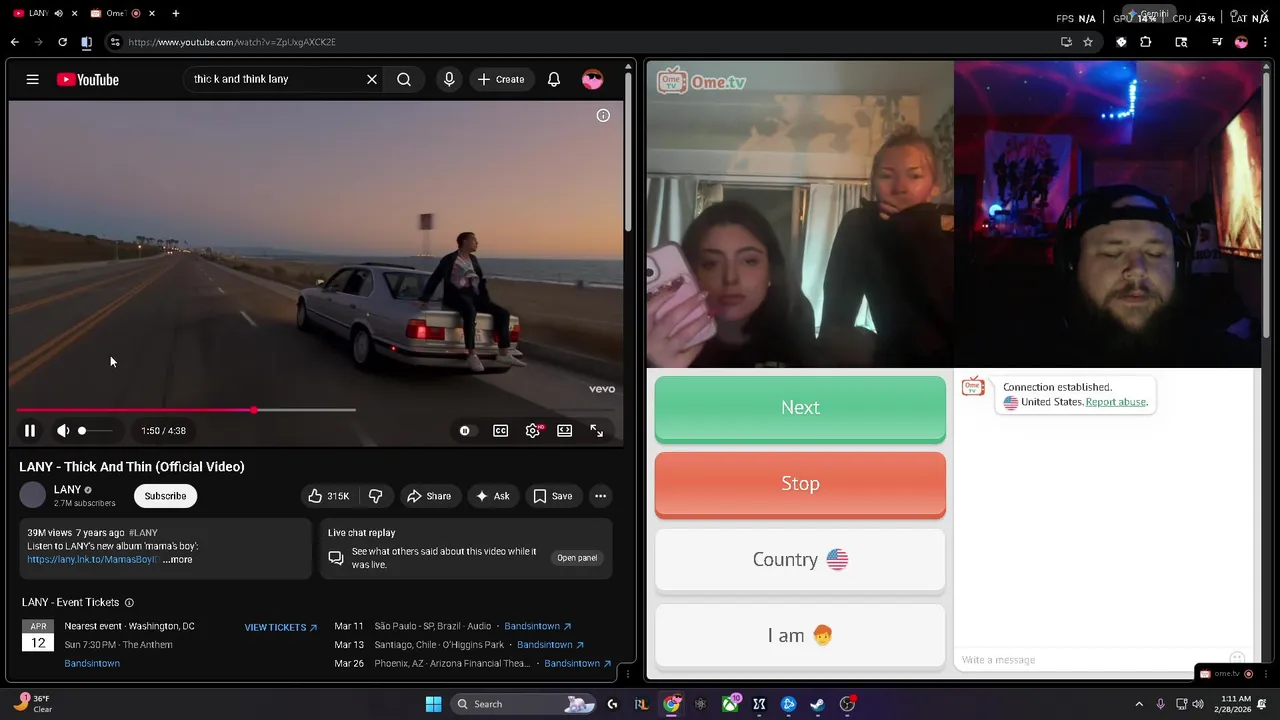
Task: Open Bandsintown link for Santiago event
Action: pyautogui.click(x=551, y=645)
